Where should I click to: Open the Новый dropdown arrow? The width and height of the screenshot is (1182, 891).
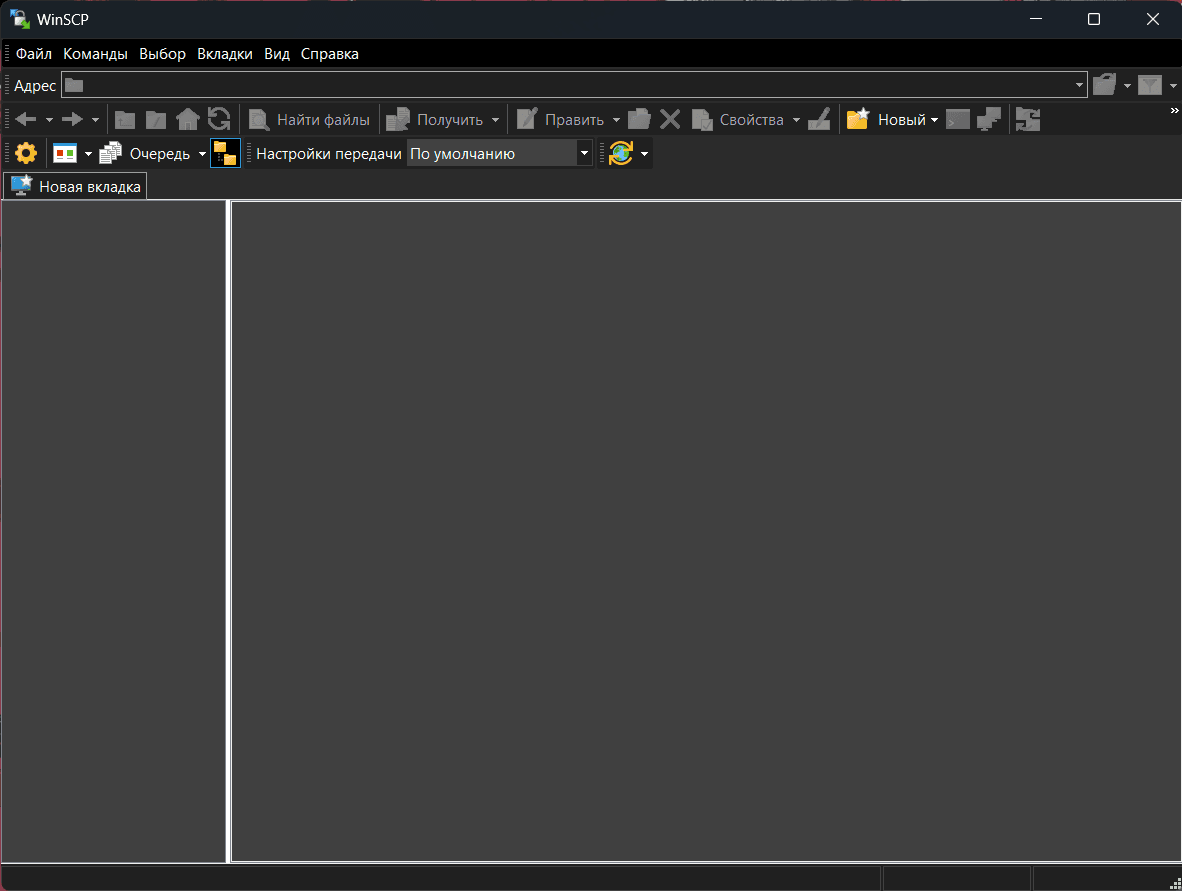(x=934, y=120)
